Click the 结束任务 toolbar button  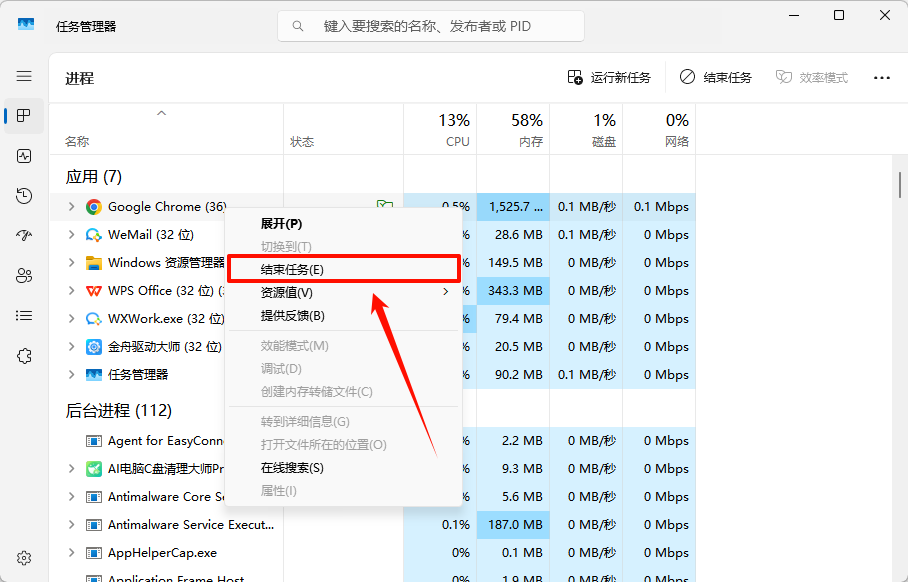pos(716,77)
